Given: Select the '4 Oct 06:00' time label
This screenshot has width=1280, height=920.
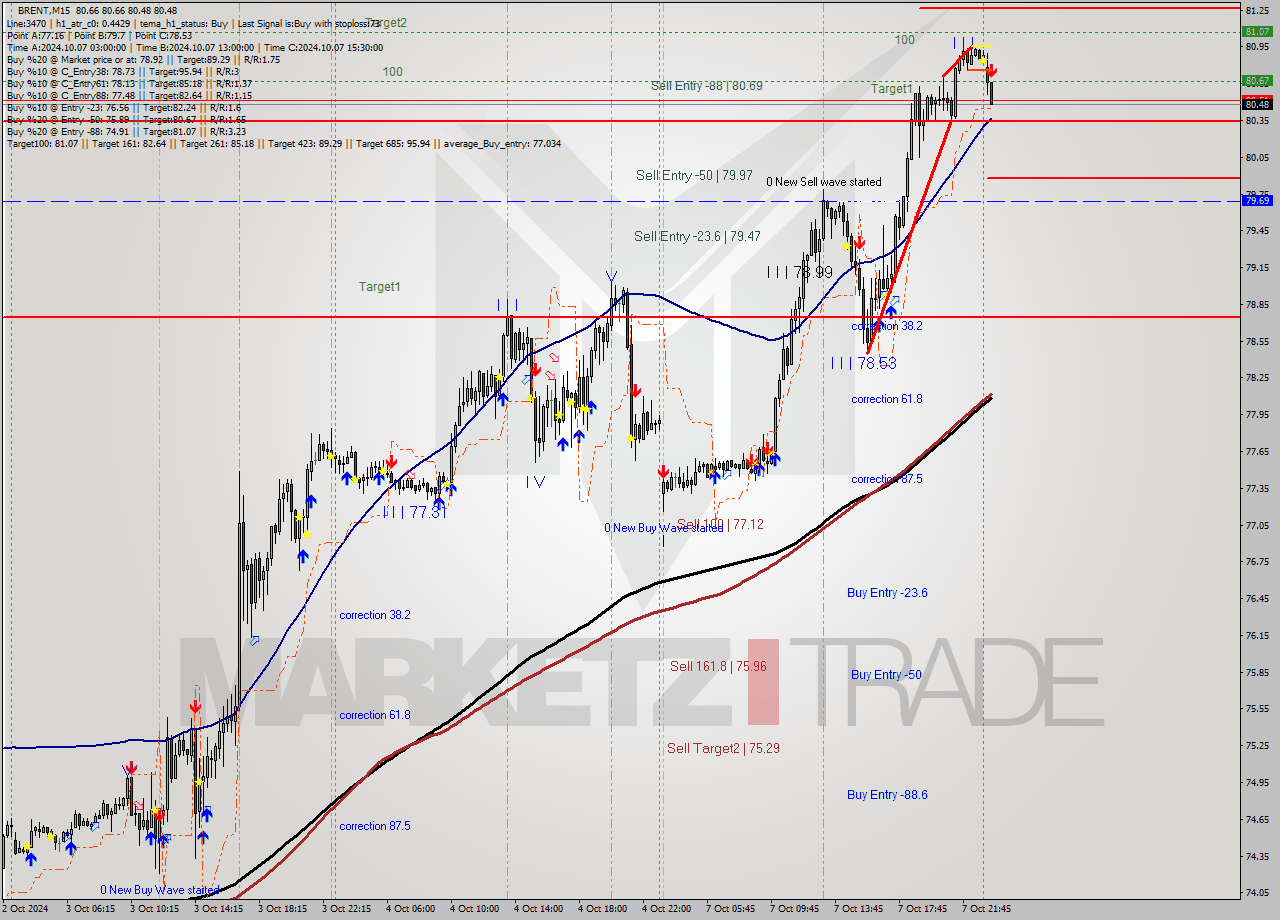Looking at the screenshot, I should [411, 909].
